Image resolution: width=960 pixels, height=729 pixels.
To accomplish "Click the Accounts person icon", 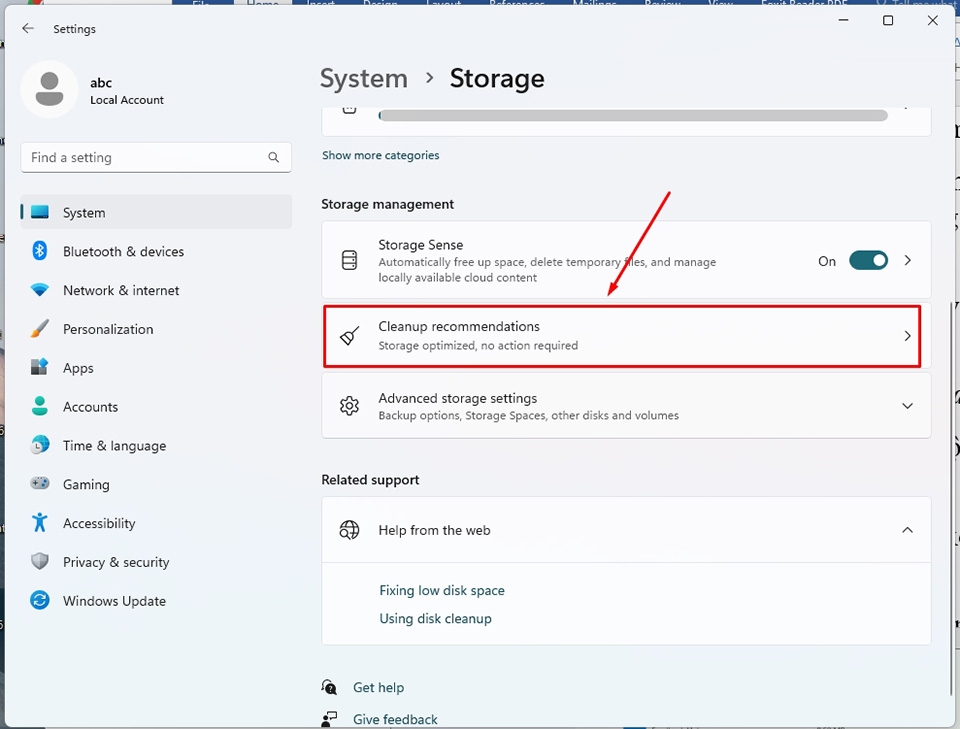I will click(40, 406).
